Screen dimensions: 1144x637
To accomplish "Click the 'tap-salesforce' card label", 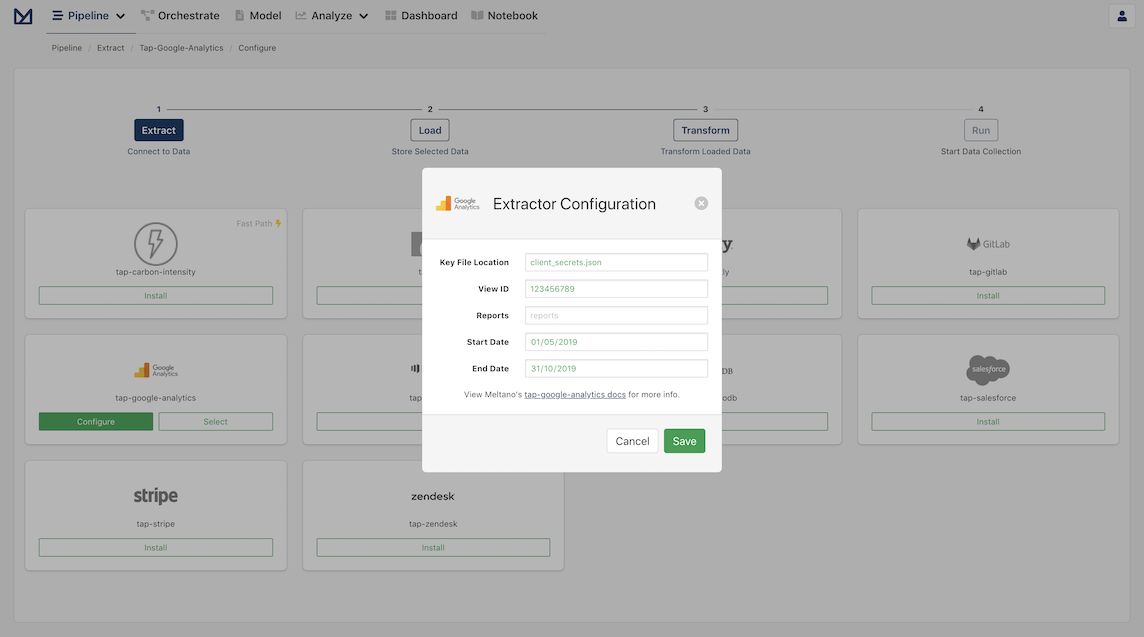I will (x=988, y=398).
